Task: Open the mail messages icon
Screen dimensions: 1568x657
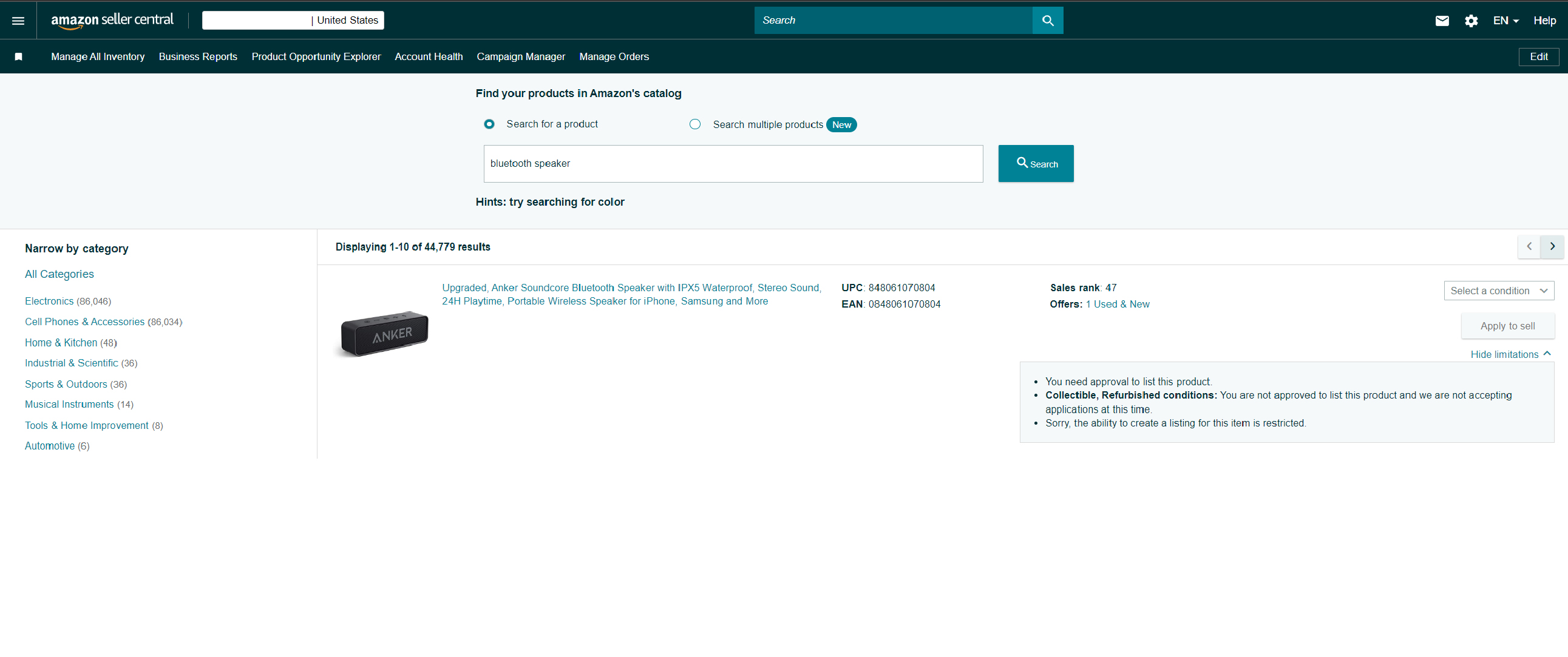Action: [x=1442, y=21]
